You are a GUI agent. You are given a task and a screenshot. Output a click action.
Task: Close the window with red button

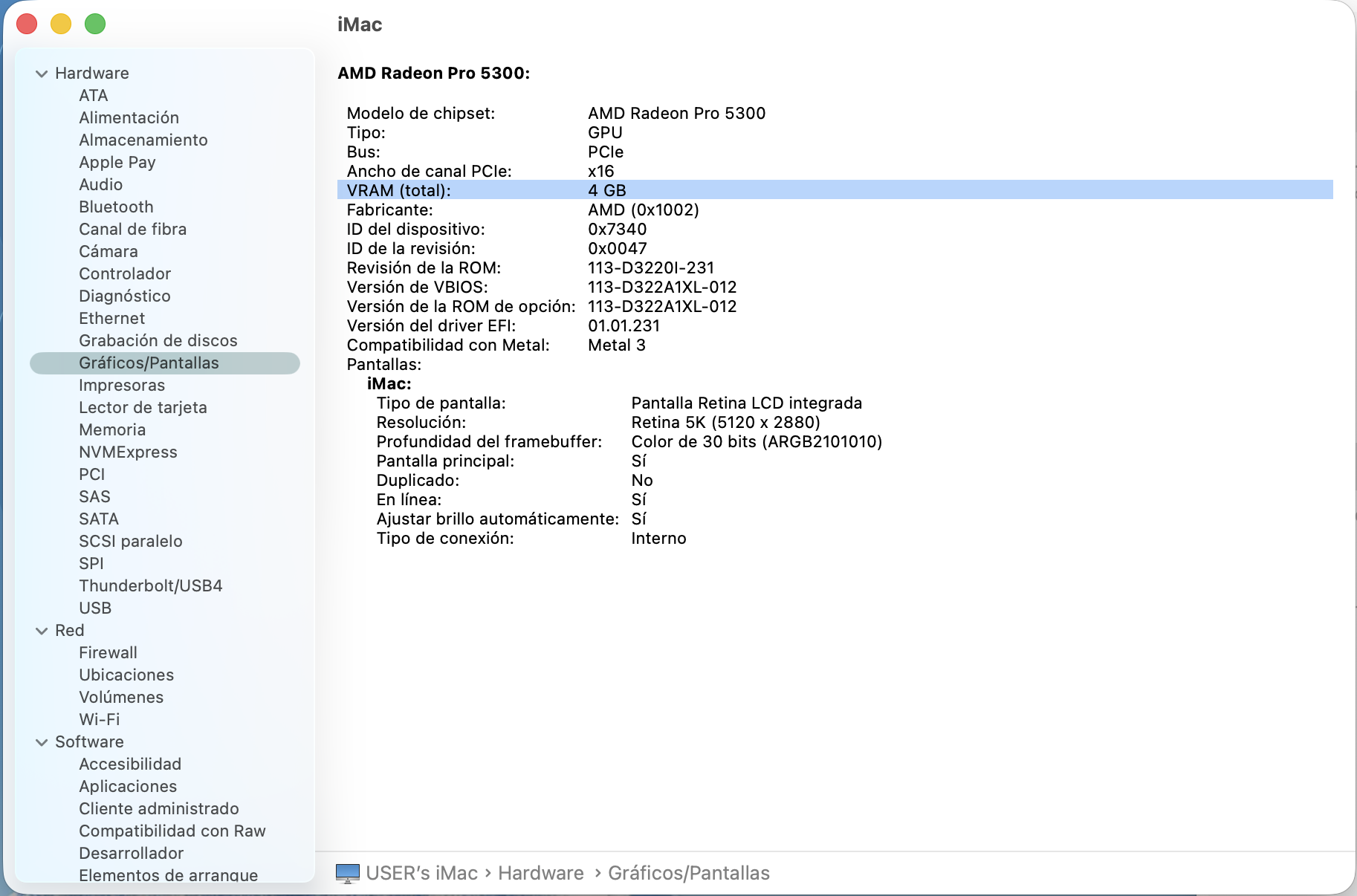(27, 24)
